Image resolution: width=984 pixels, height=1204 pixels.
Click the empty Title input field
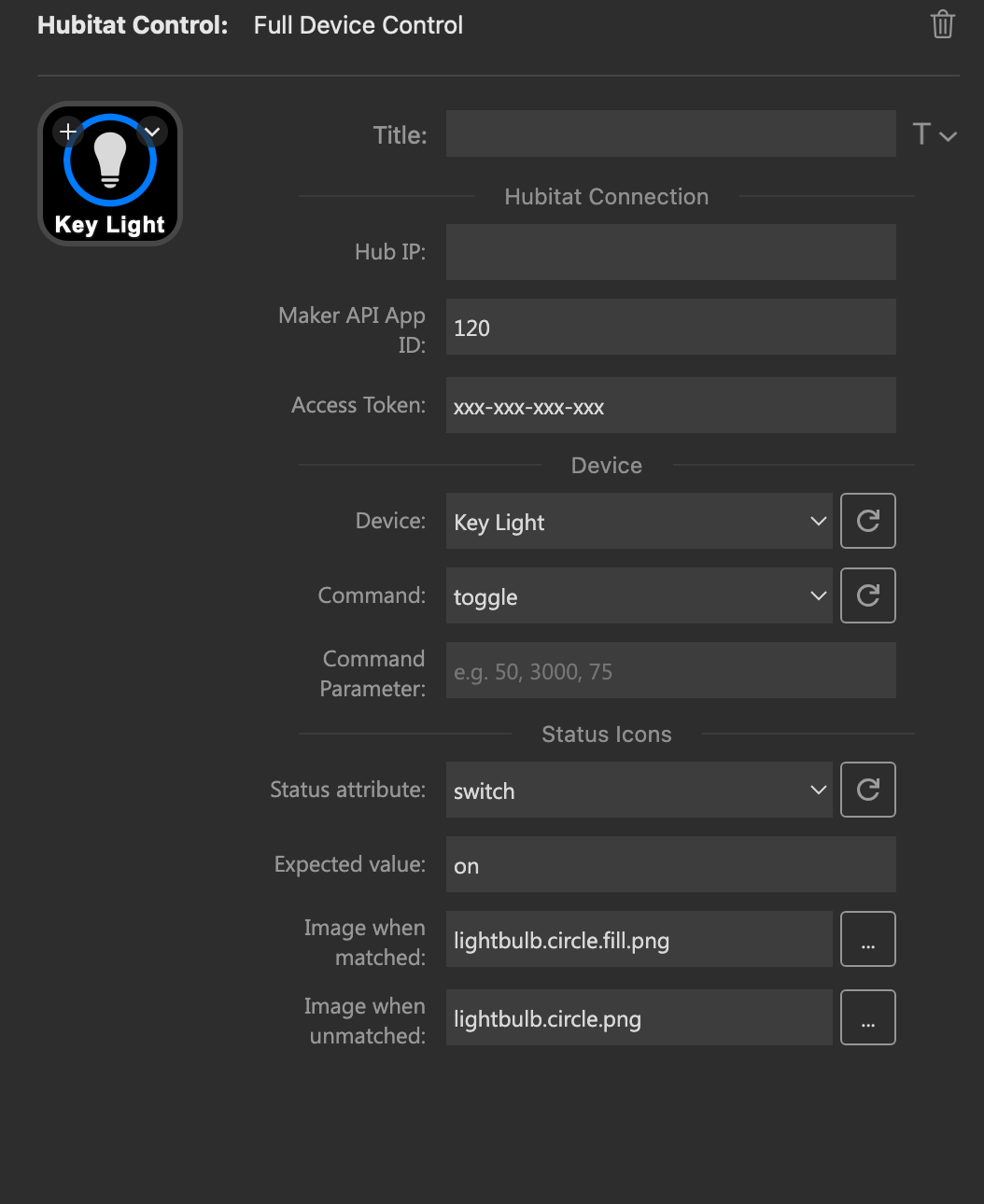pyautogui.click(x=670, y=133)
